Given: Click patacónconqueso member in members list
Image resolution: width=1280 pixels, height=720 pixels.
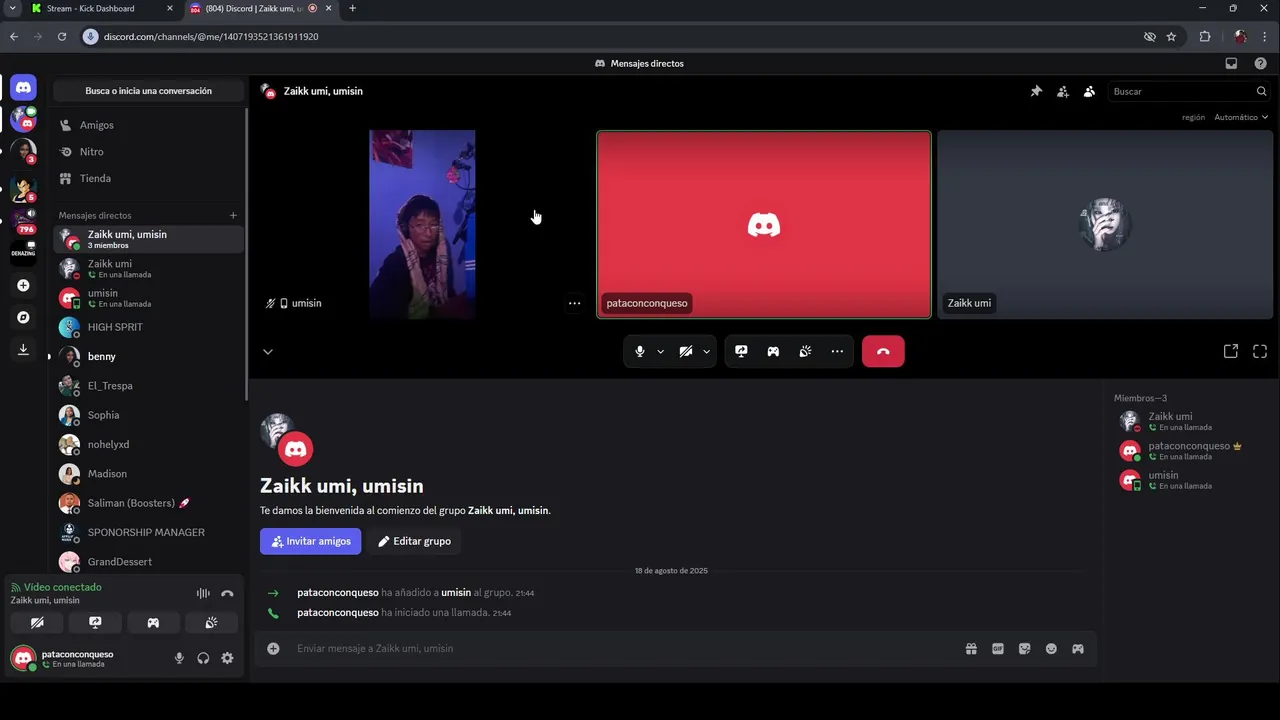Looking at the screenshot, I should (1190, 451).
